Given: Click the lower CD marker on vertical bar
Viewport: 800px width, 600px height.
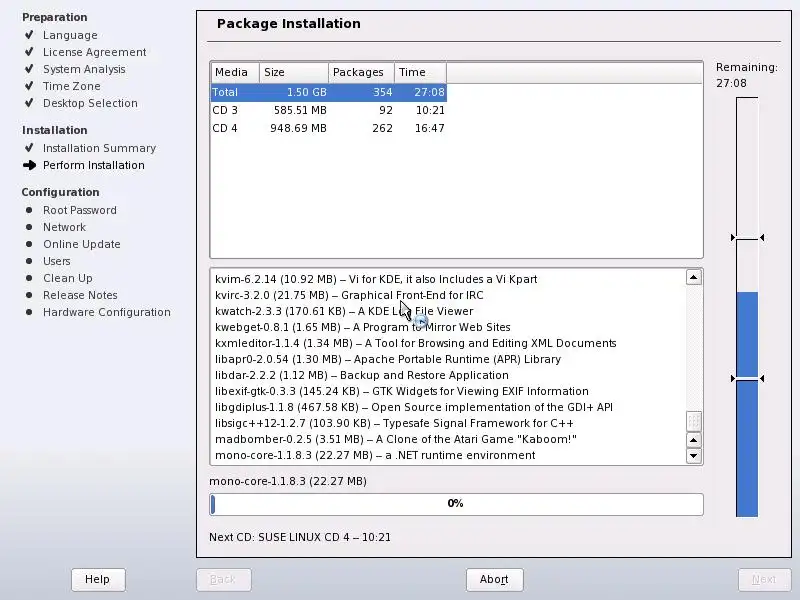Looking at the screenshot, I should point(747,379).
